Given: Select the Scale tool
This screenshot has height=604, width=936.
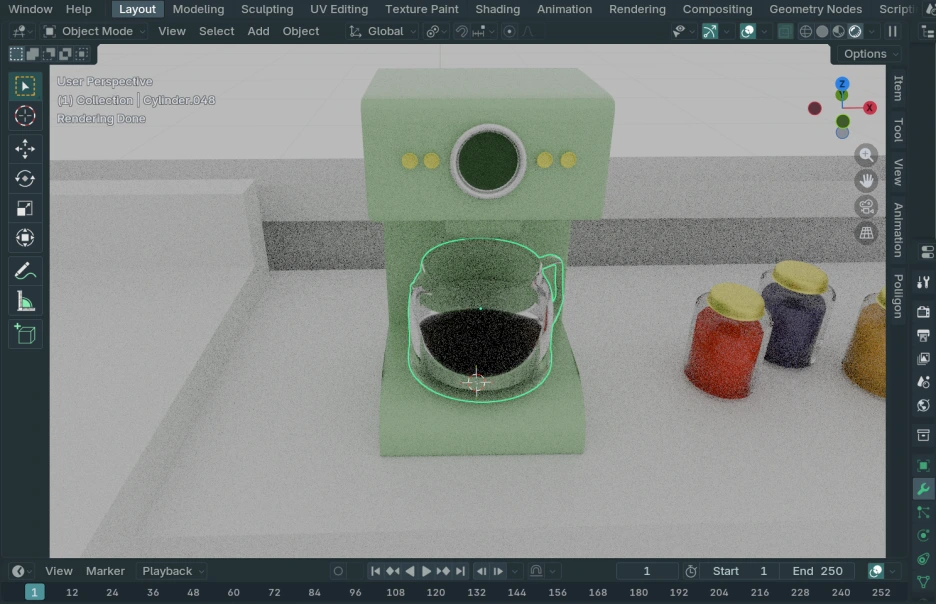Looking at the screenshot, I should 25,208.
